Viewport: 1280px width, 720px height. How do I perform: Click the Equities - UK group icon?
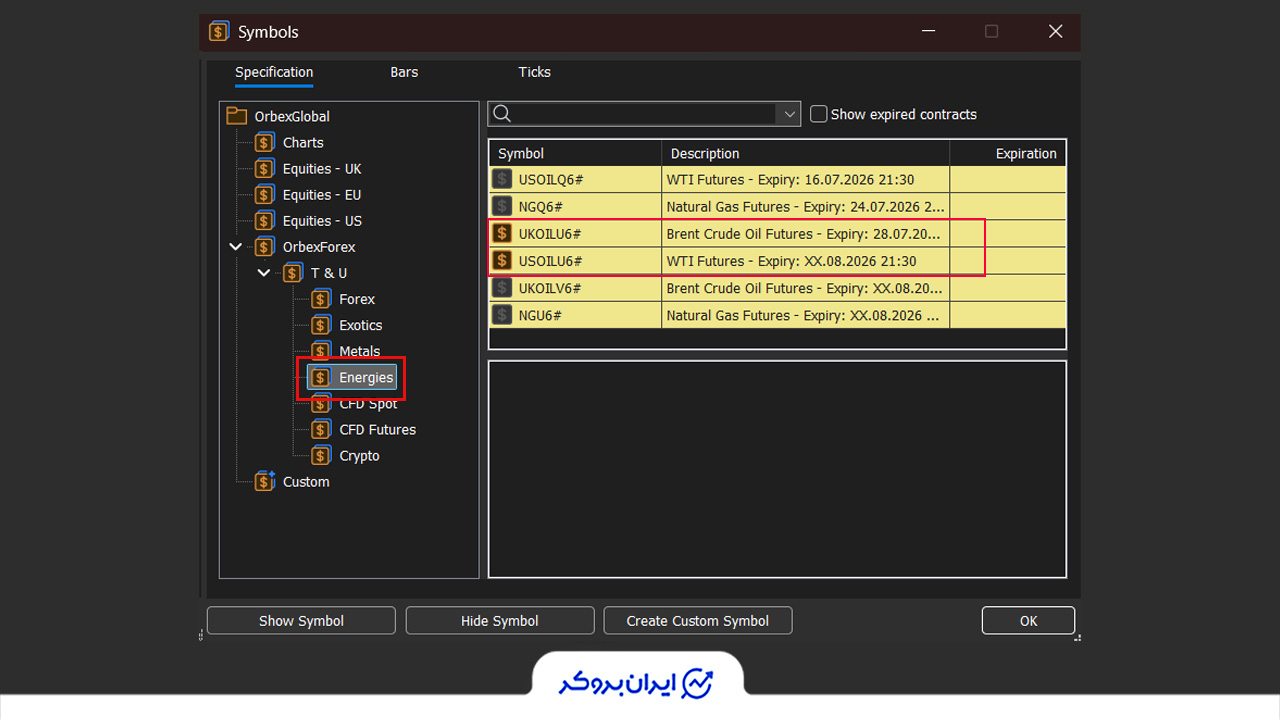(x=264, y=169)
